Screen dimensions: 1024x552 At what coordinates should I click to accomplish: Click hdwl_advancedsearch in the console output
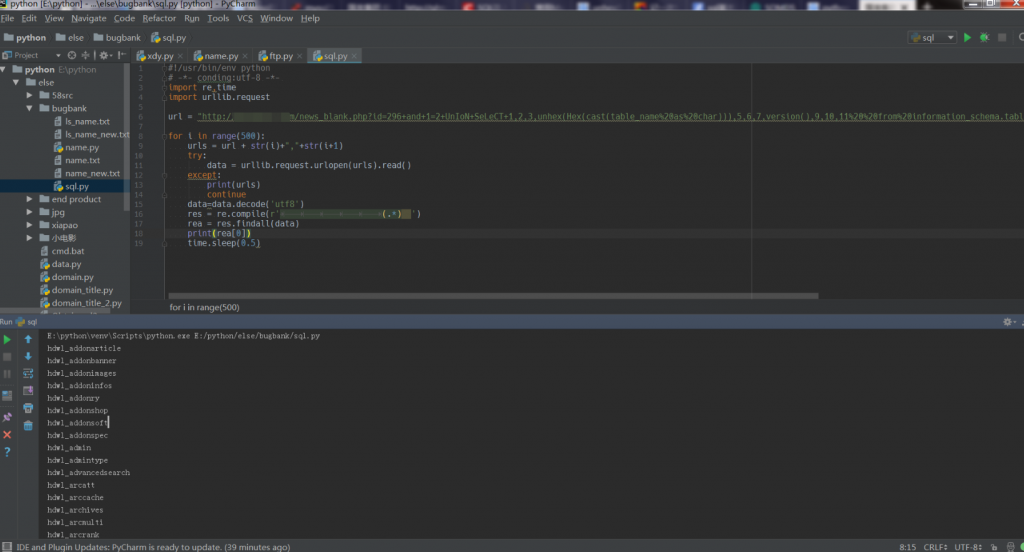click(88, 473)
